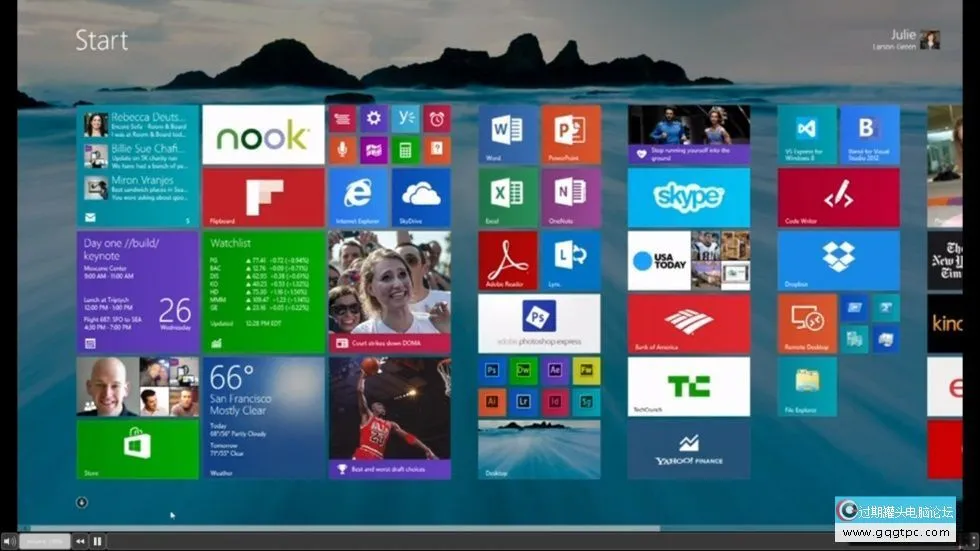Click the rewind button in player
This screenshot has width=980, height=551.
(x=80, y=541)
